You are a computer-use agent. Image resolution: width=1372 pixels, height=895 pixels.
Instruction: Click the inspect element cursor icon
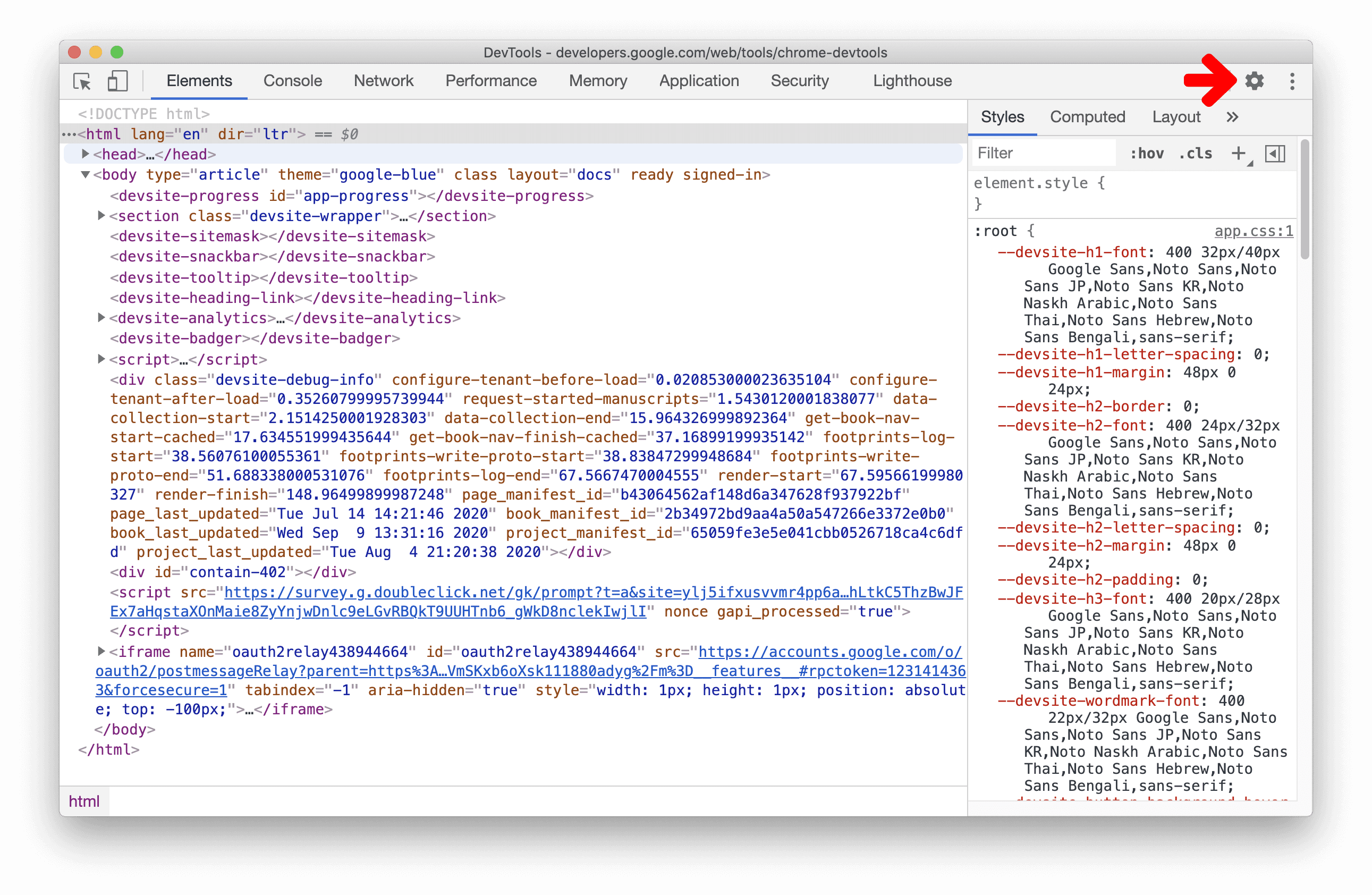(84, 81)
